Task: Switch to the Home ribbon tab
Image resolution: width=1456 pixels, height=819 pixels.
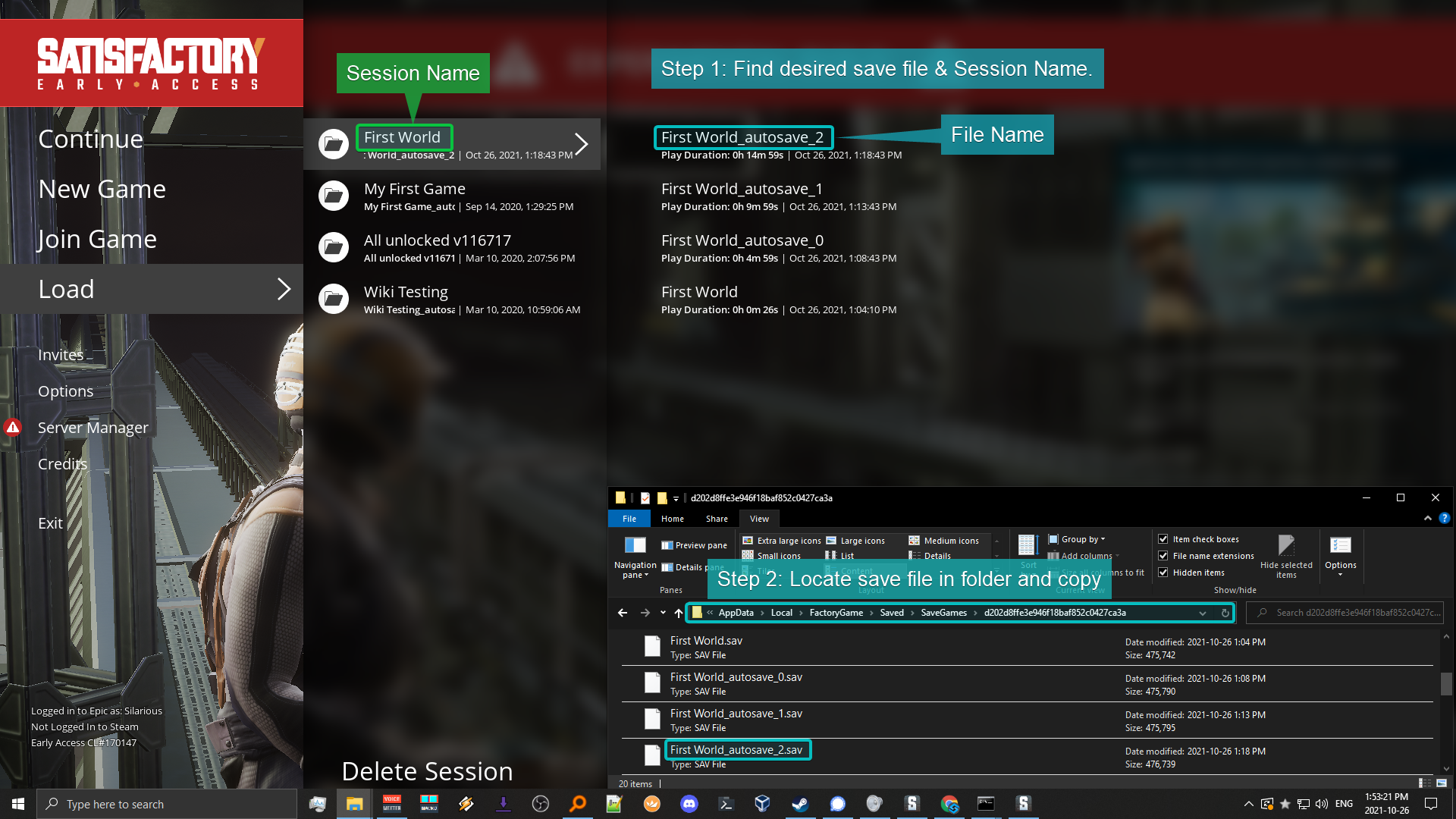Action: tap(672, 519)
